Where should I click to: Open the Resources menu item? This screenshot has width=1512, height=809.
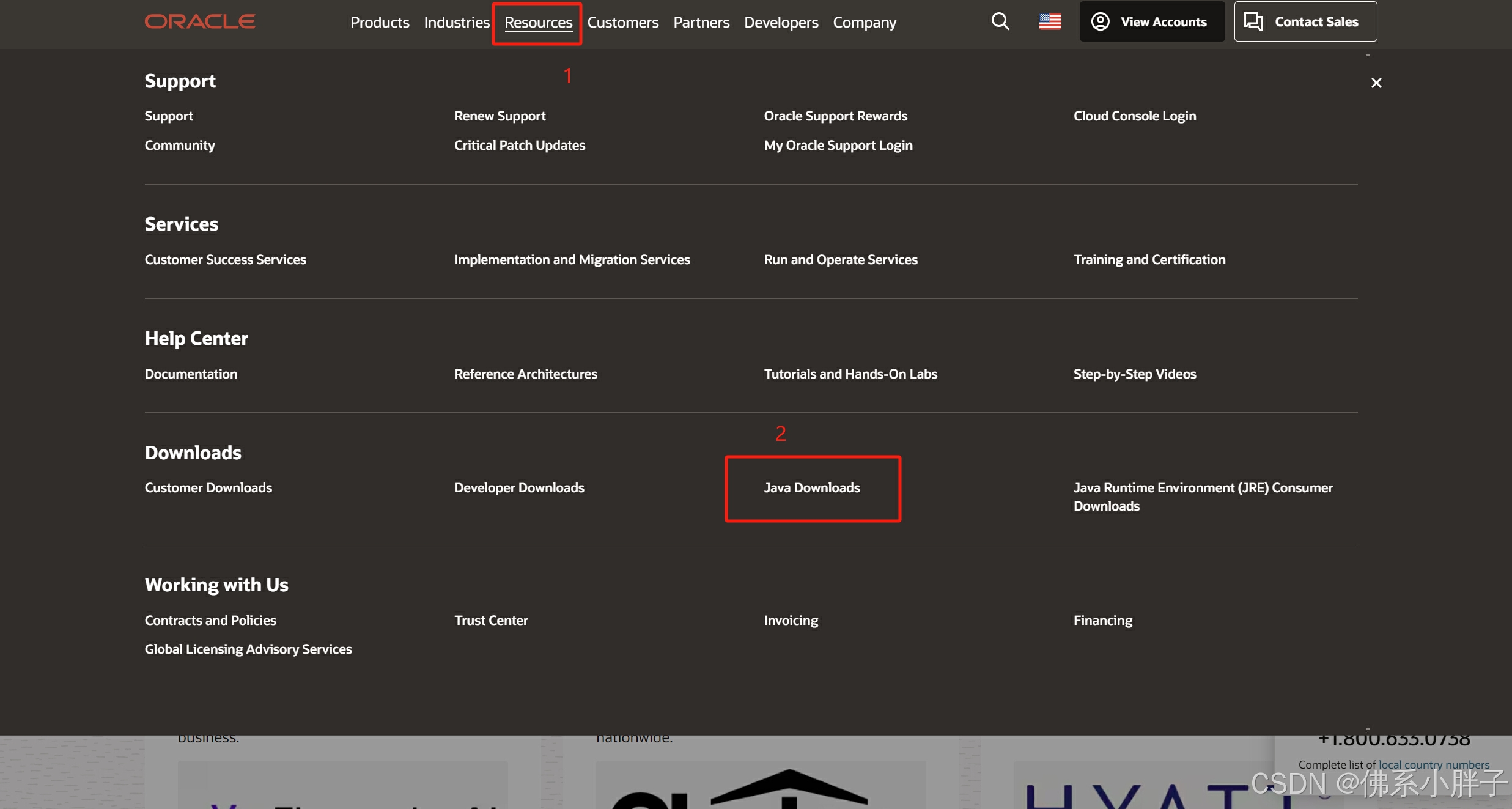tap(538, 23)
